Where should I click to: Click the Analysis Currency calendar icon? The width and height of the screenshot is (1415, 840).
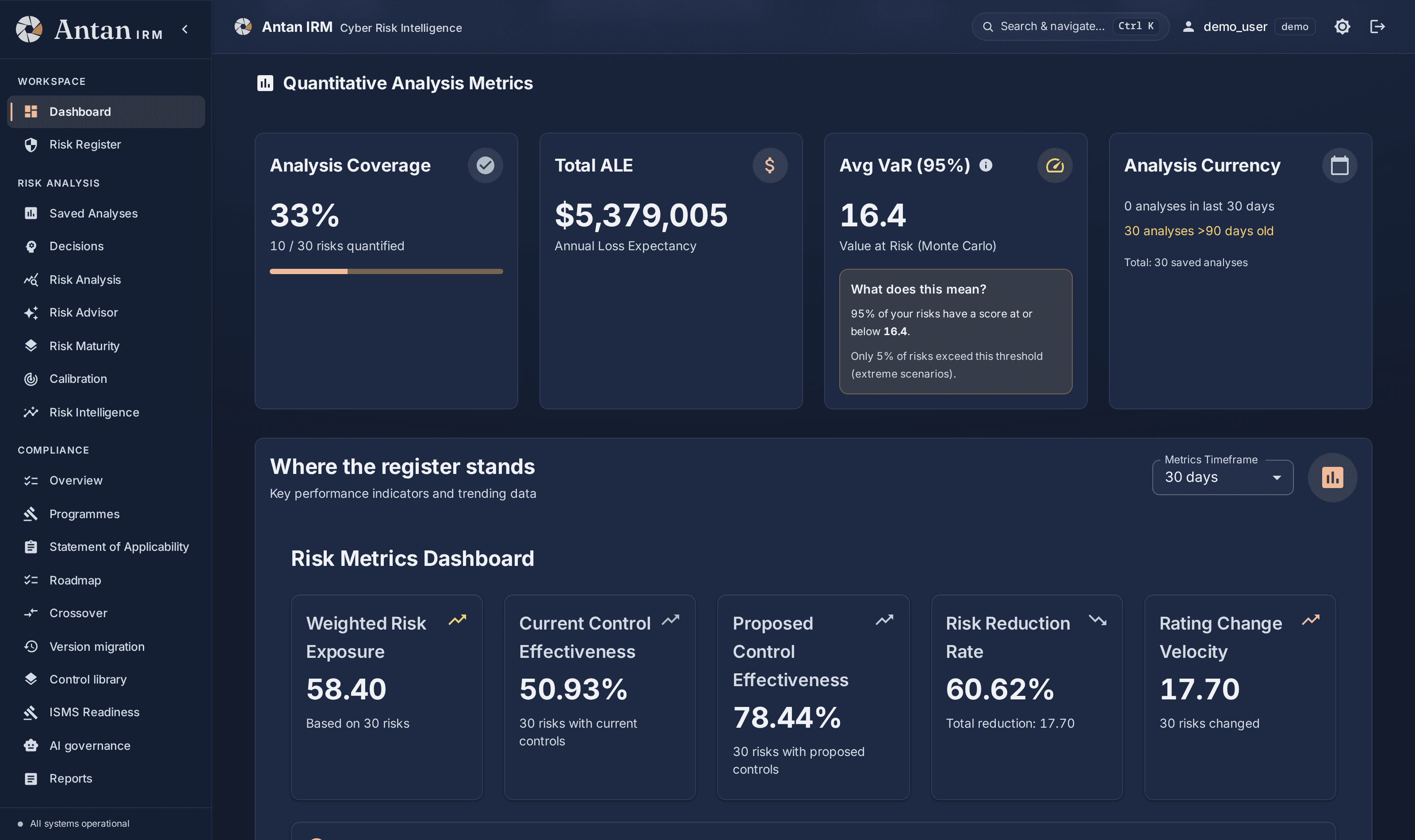pyautogui.click(x=1339, y=165)
